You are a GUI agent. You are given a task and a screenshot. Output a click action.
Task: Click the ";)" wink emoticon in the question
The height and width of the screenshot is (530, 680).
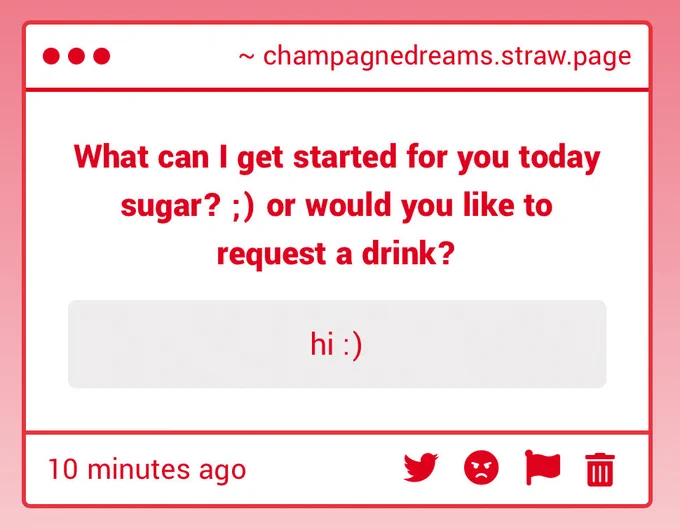tap(242, 206)
